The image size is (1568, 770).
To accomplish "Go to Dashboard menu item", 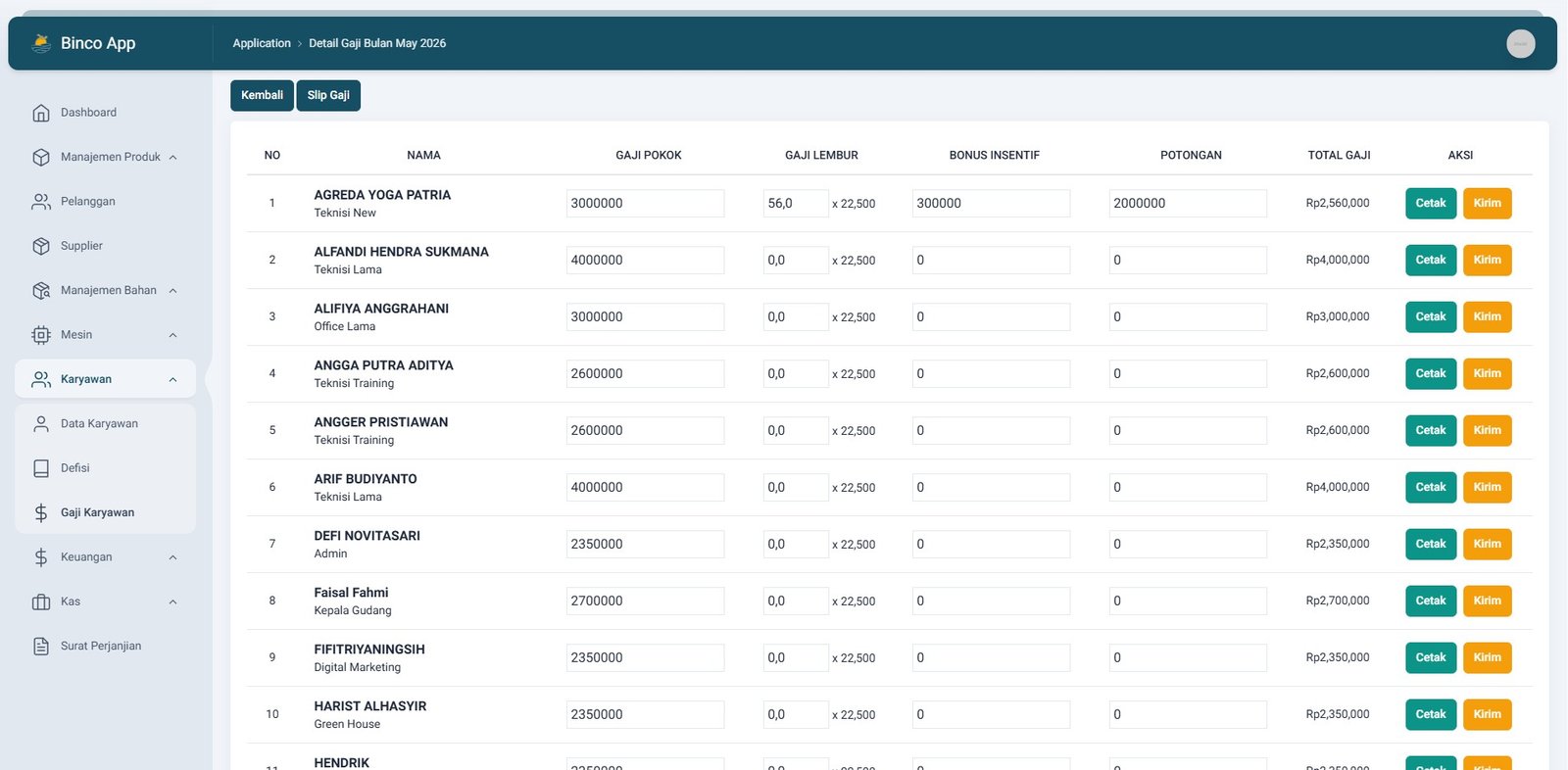I will (x=106, y=113).
